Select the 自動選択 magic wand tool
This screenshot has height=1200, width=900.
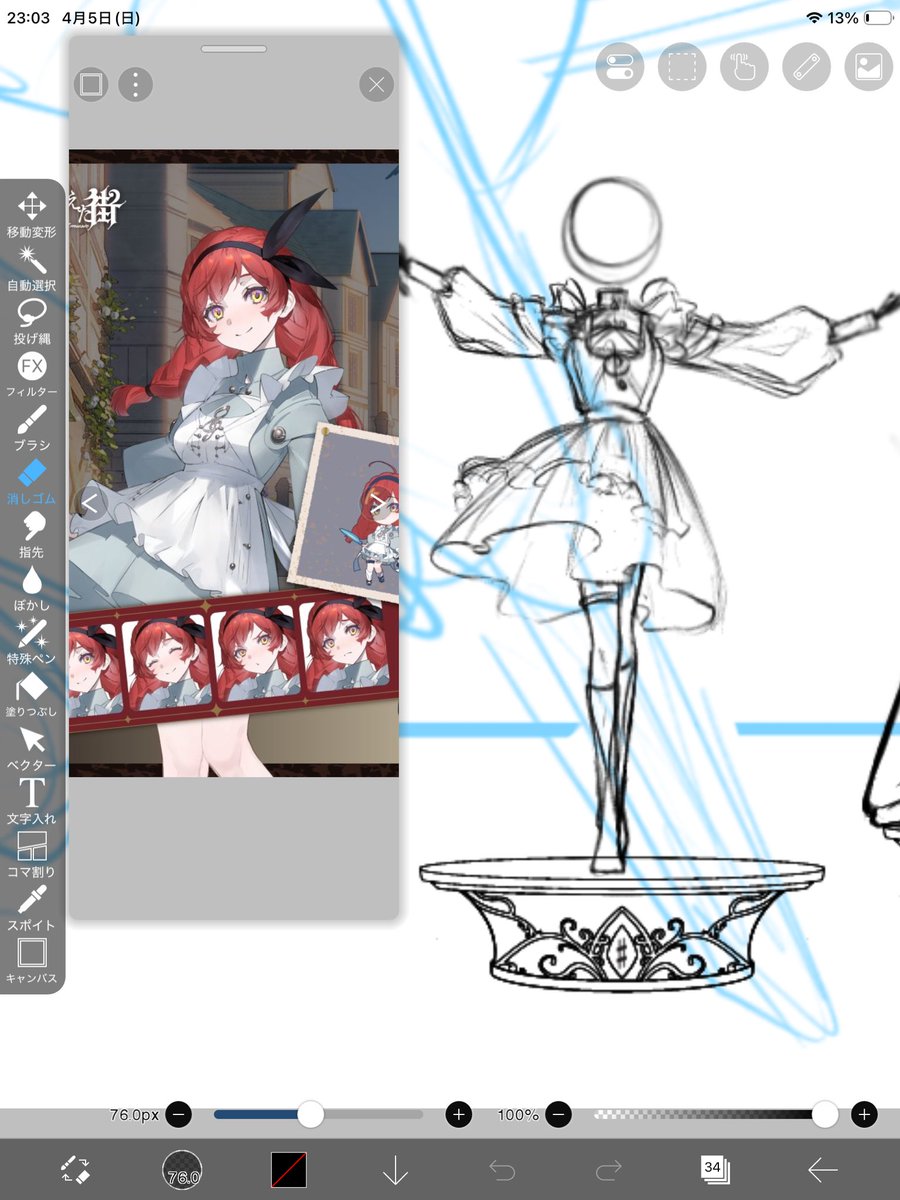[32, 268]
